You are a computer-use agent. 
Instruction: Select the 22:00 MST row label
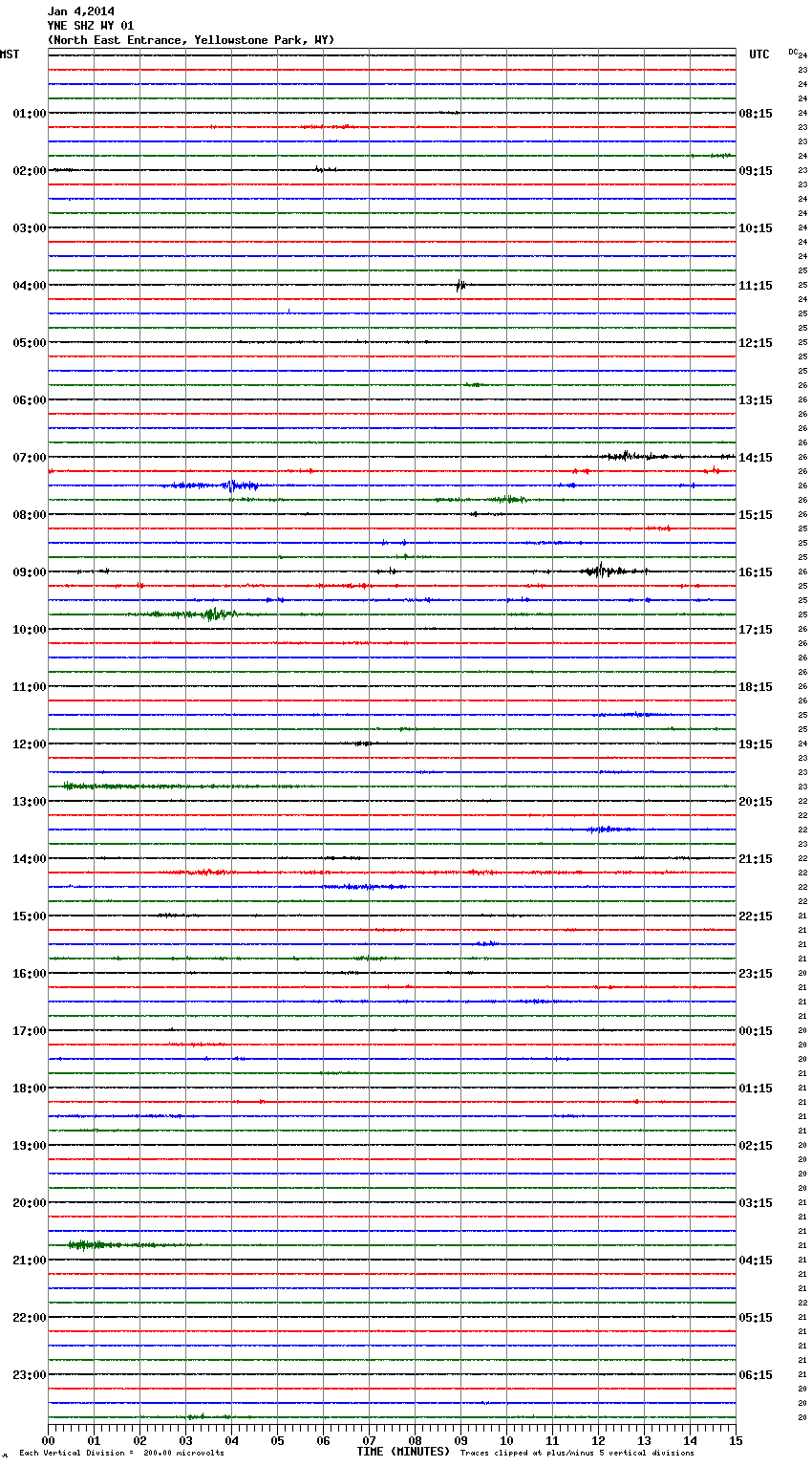(x=30, y=1317)
